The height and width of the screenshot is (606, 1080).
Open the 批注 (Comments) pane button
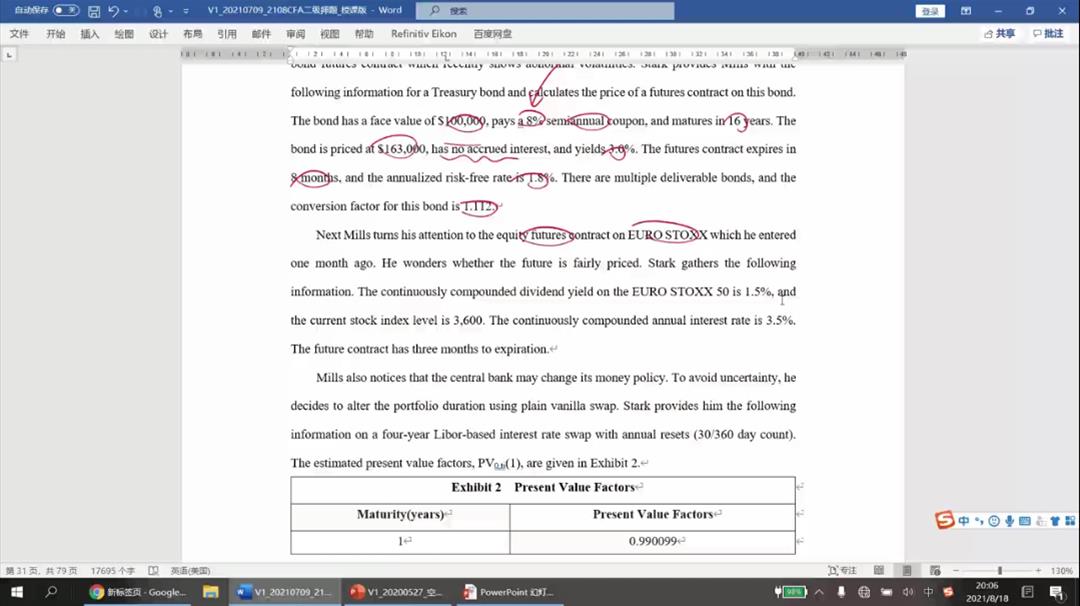coord(1047,34)
